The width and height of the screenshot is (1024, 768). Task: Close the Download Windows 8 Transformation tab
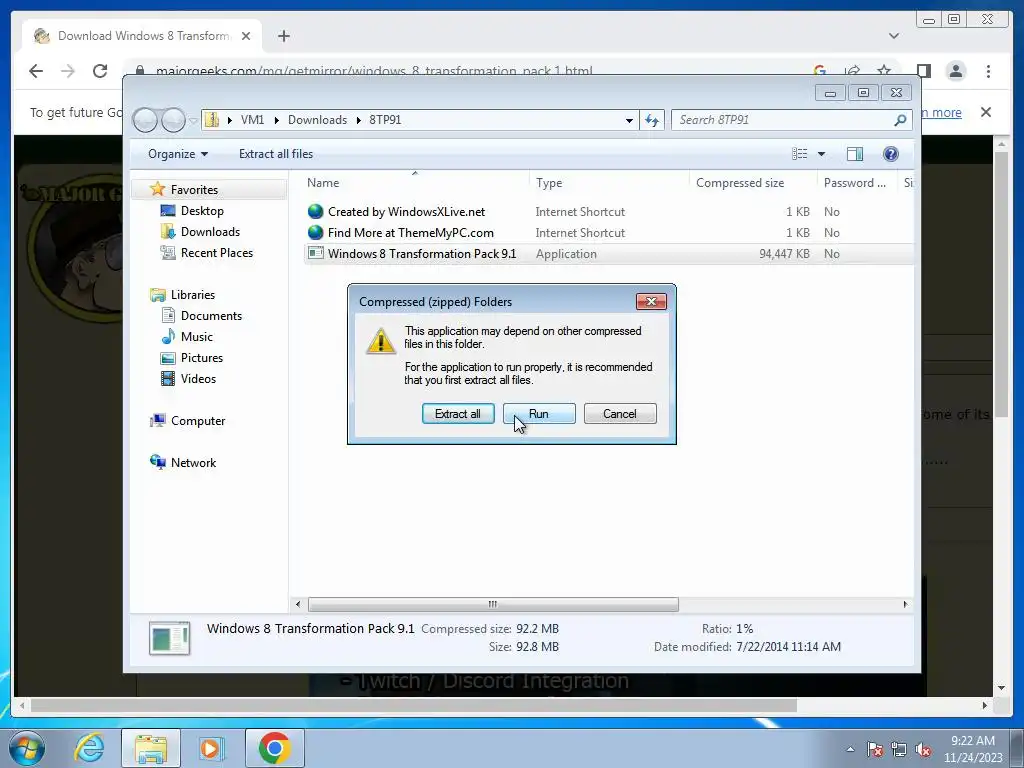coord(246,36)
